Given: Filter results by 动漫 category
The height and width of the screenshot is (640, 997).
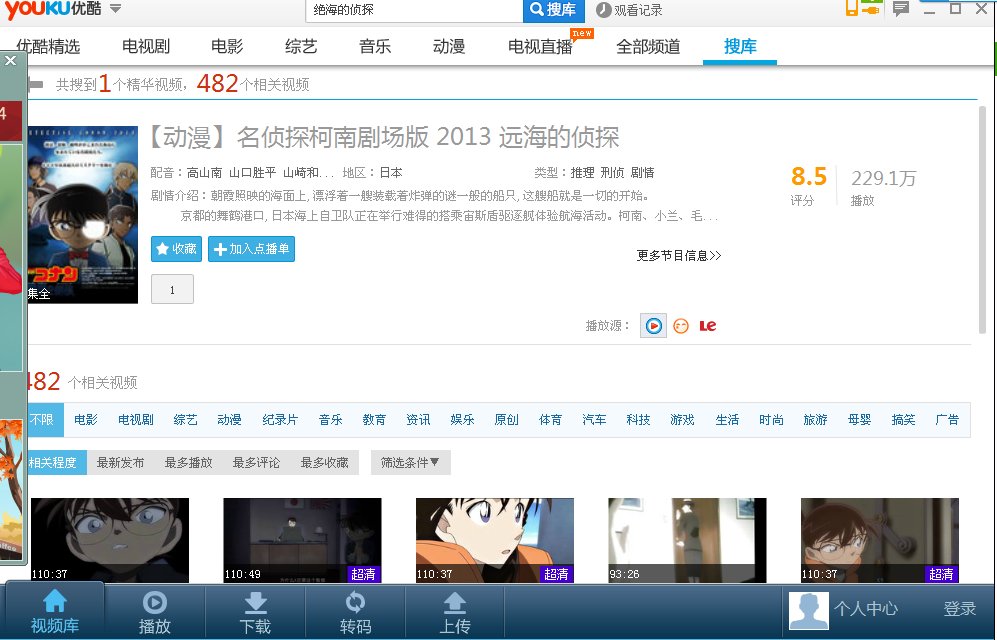Looking at the screenshot, I should [x=230, y=419].
